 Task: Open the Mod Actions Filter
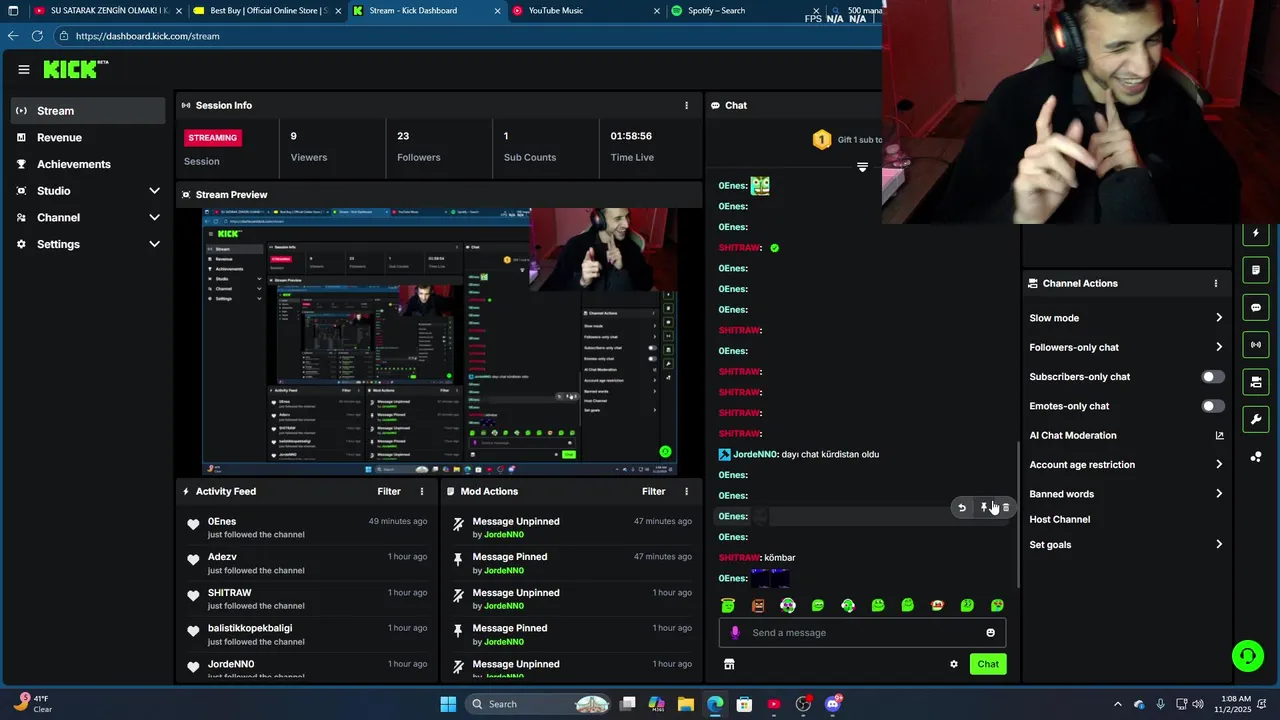(653, 491)
